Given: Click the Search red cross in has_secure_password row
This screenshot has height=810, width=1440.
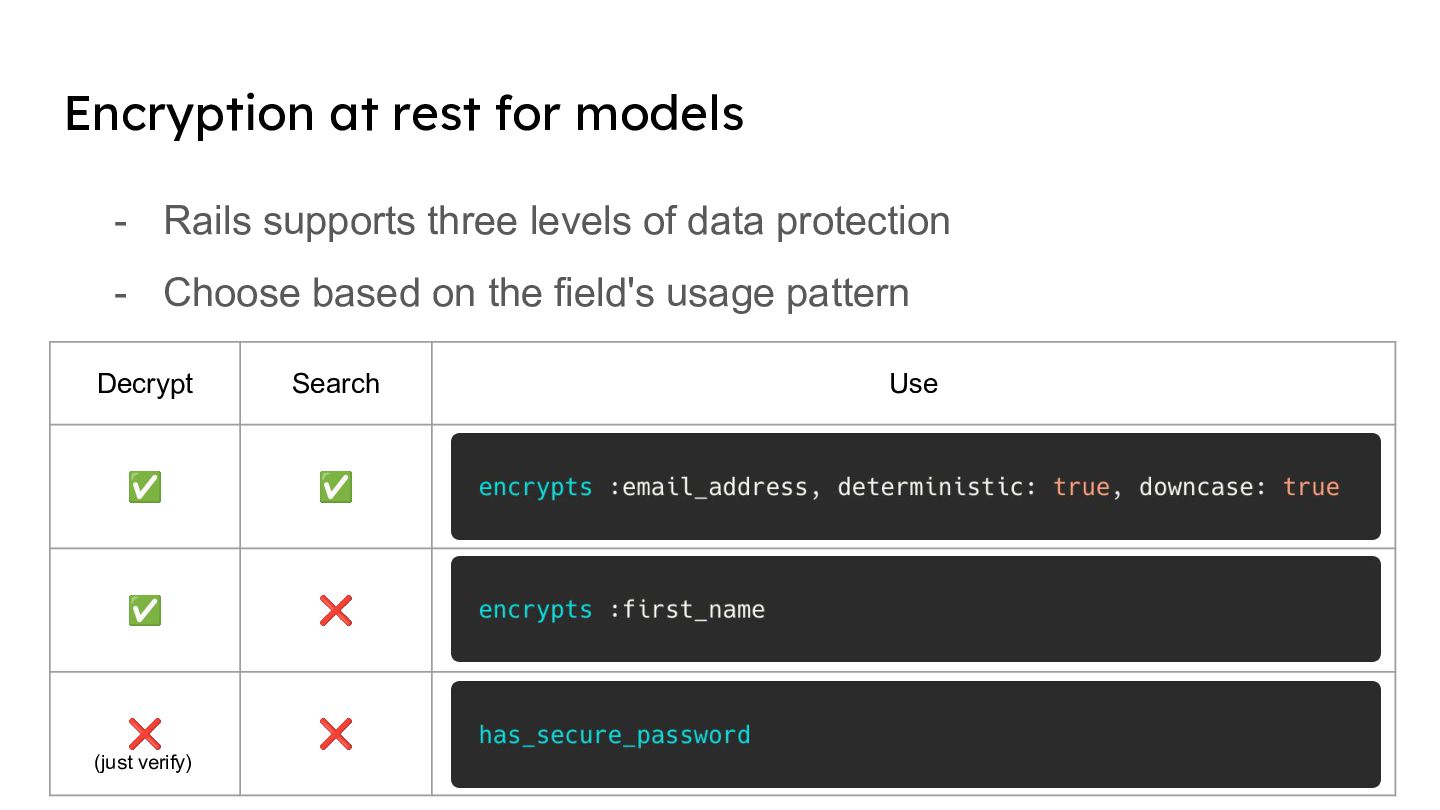Looking at the screenshot, I should pyautogui.click(x=335, y=735).
